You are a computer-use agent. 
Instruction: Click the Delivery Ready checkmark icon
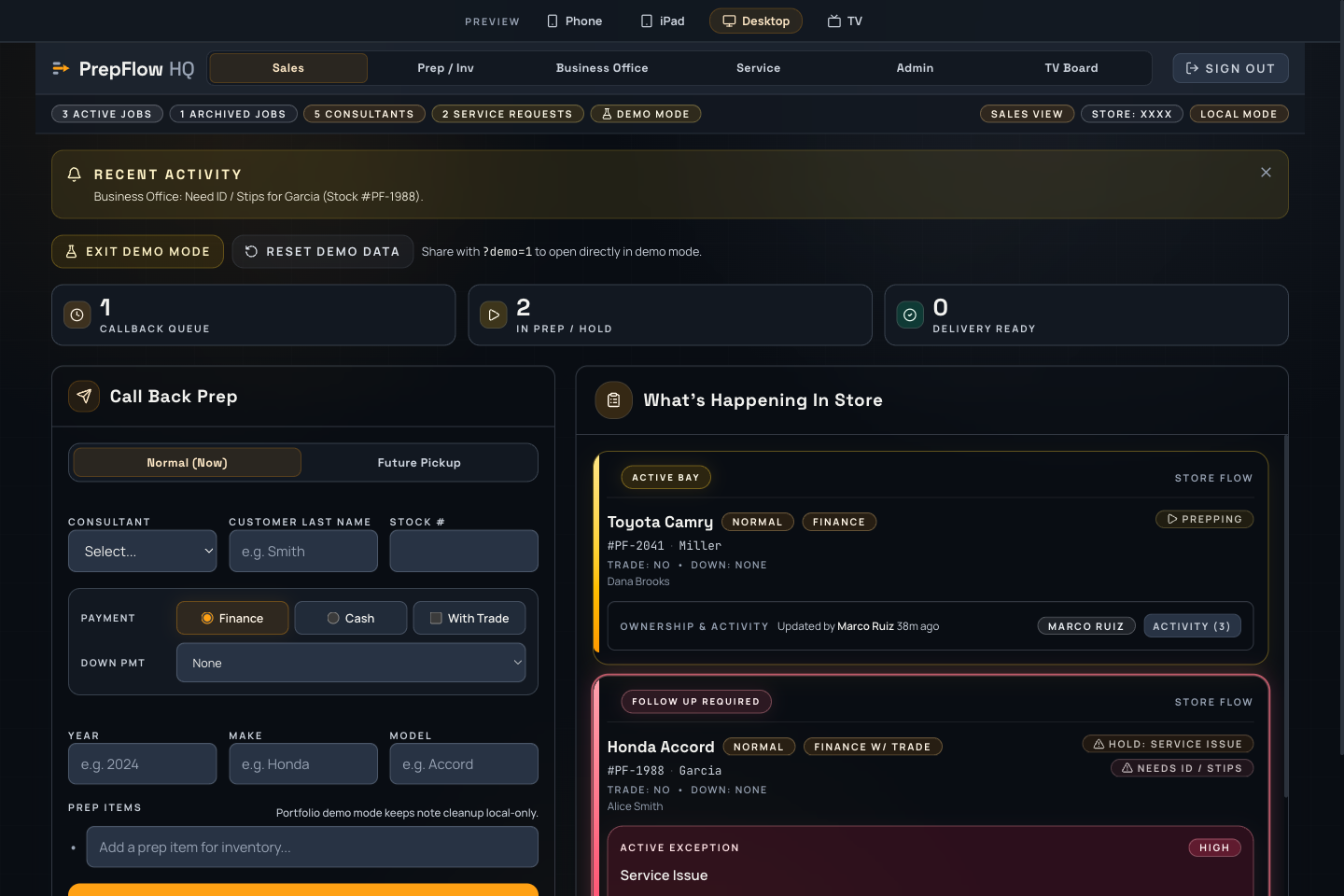point(910,315)
